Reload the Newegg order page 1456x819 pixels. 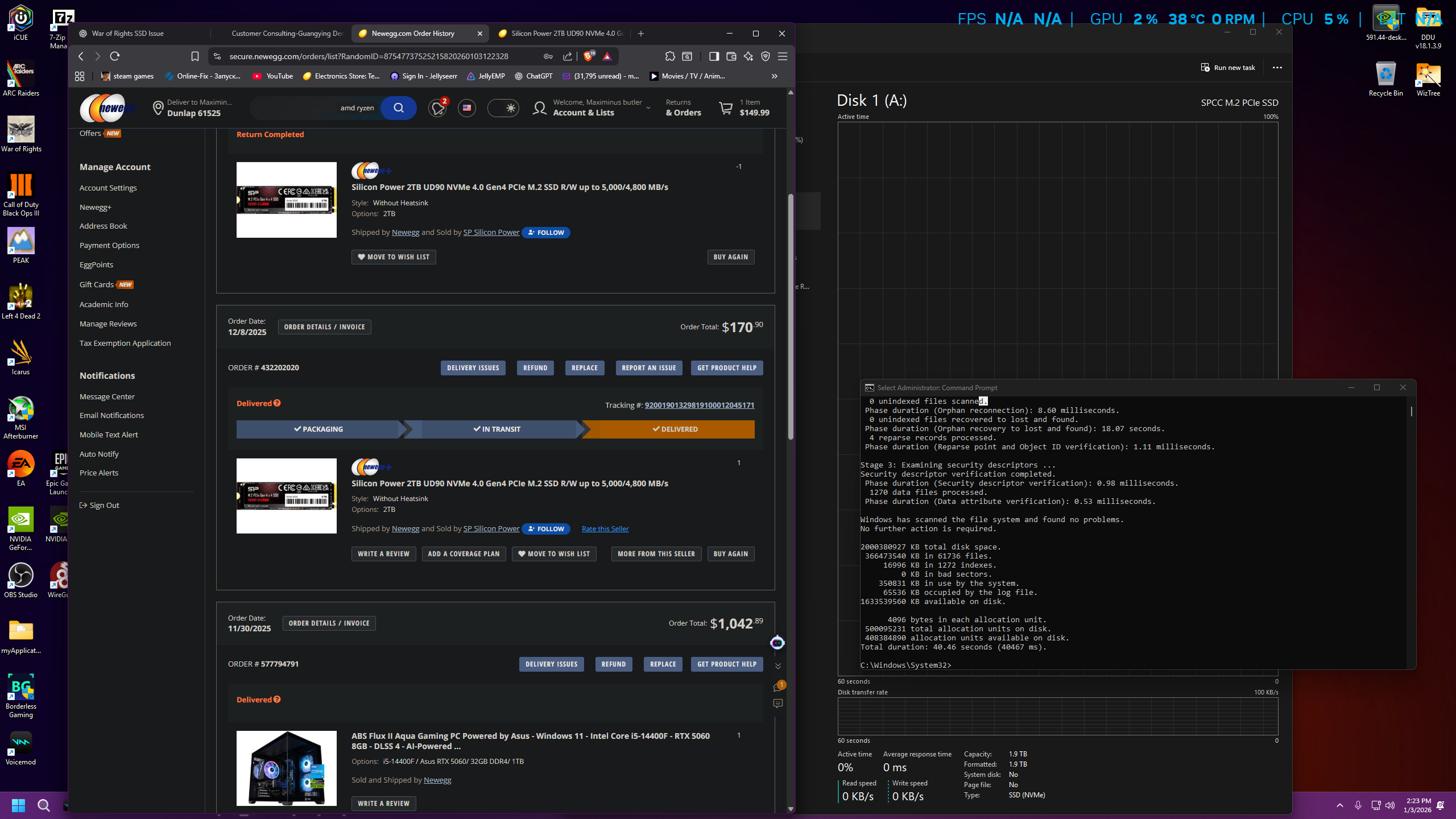[115, 56]
